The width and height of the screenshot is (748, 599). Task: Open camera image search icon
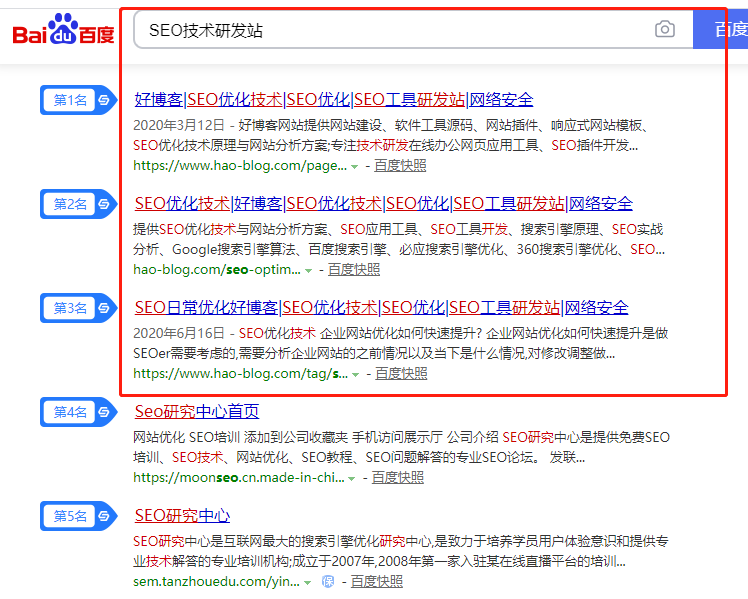[x=665, y=29]
